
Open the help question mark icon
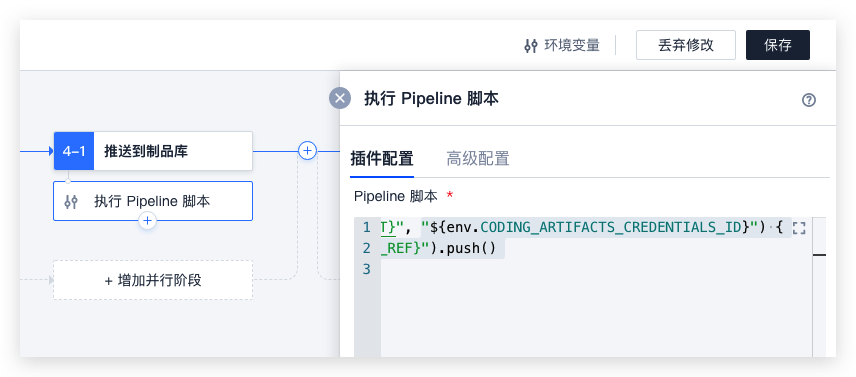coord(809,100)
